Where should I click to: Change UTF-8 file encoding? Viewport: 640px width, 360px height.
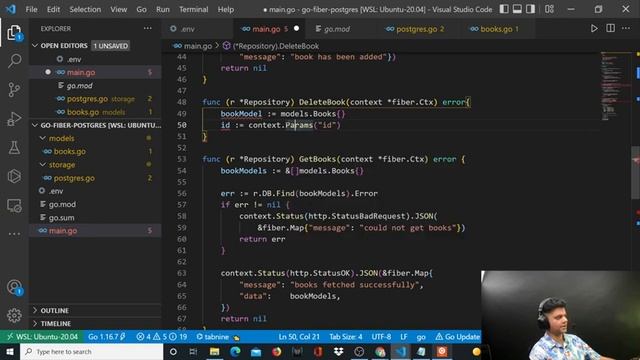[381, 337]
